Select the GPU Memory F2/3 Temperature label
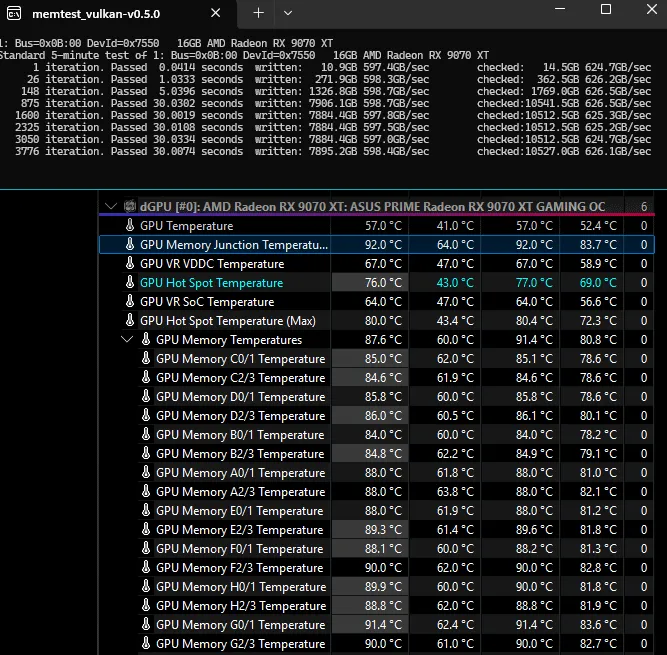The width and height of the screenshot is (667, 655). click(239, 568)
